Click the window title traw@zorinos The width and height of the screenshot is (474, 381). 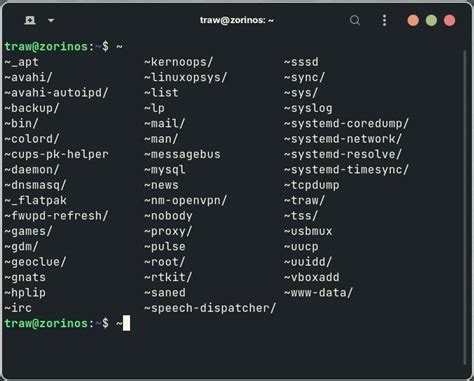click(x=237, y=20)
